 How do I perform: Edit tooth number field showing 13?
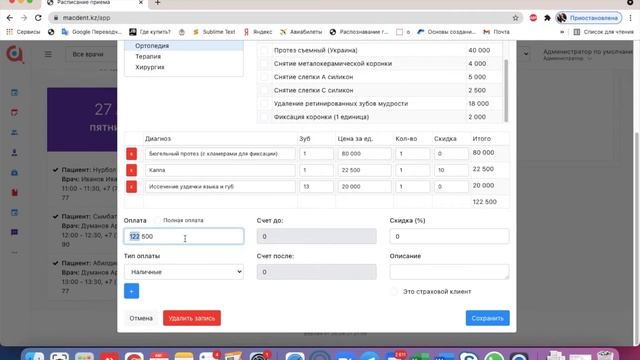tap(316, 187)
